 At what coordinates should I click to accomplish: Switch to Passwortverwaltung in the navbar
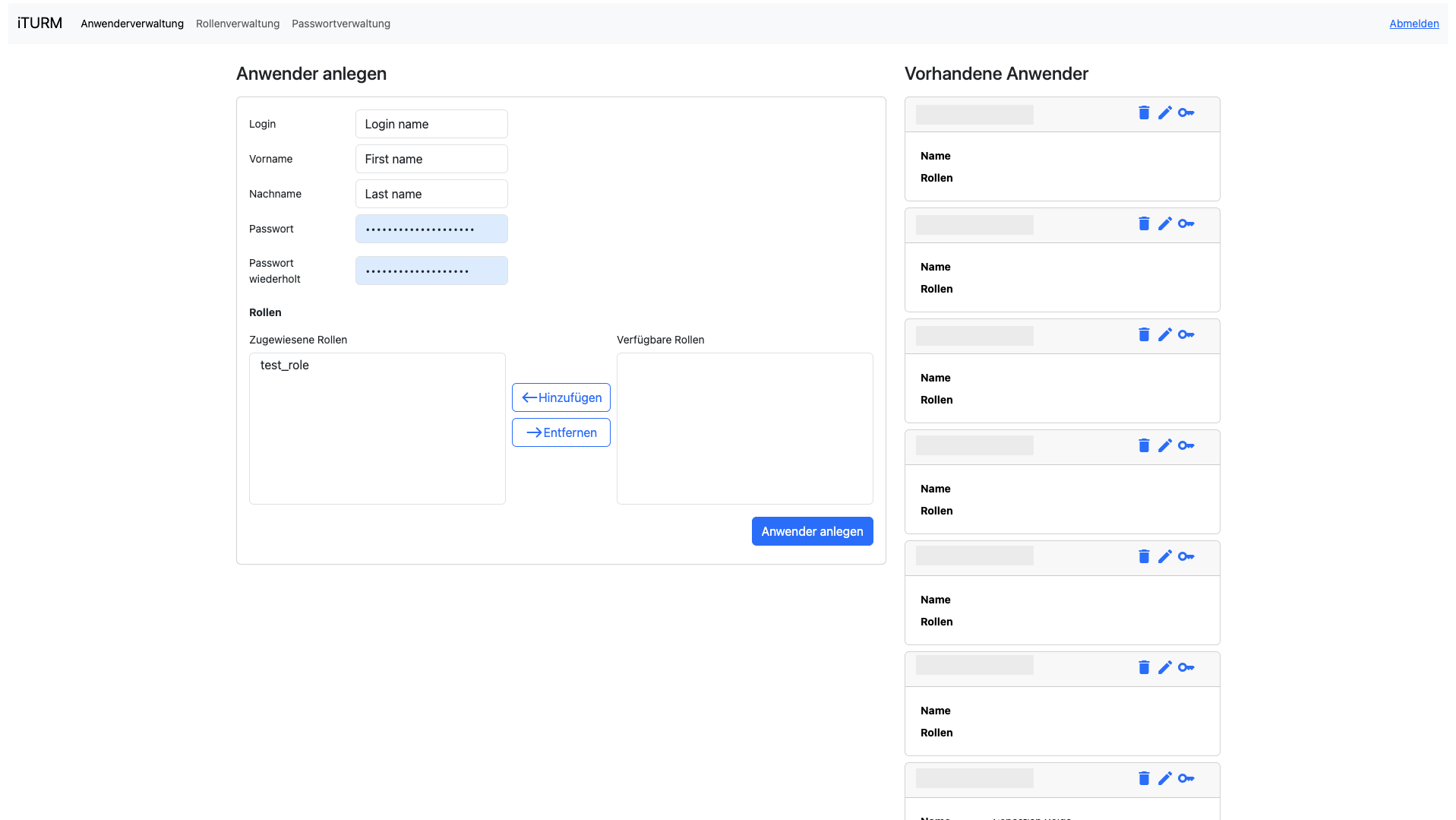[340, 24]
